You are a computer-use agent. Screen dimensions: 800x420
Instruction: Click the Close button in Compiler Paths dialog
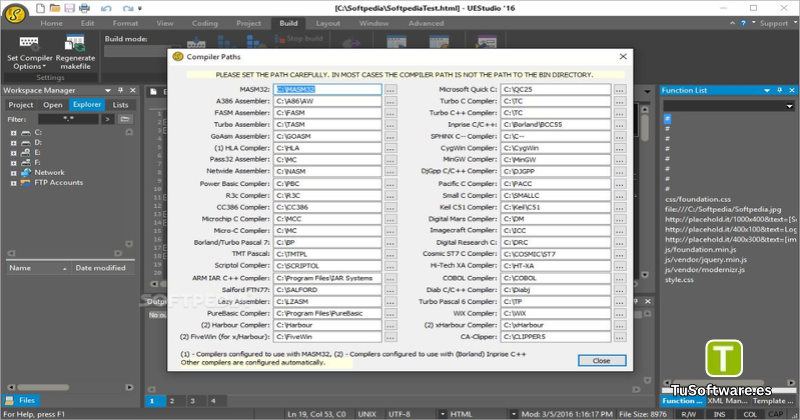602,360
